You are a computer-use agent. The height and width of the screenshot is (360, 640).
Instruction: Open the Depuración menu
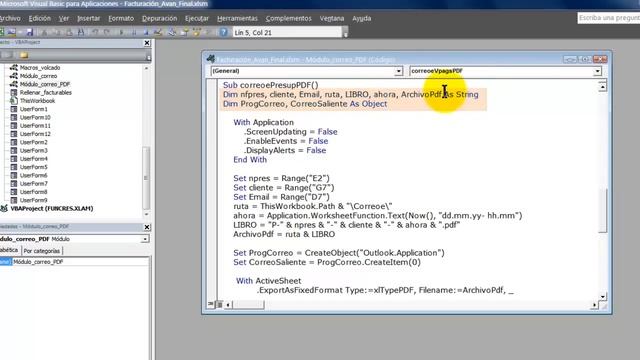pyautogui.click(x=160, y=18)
